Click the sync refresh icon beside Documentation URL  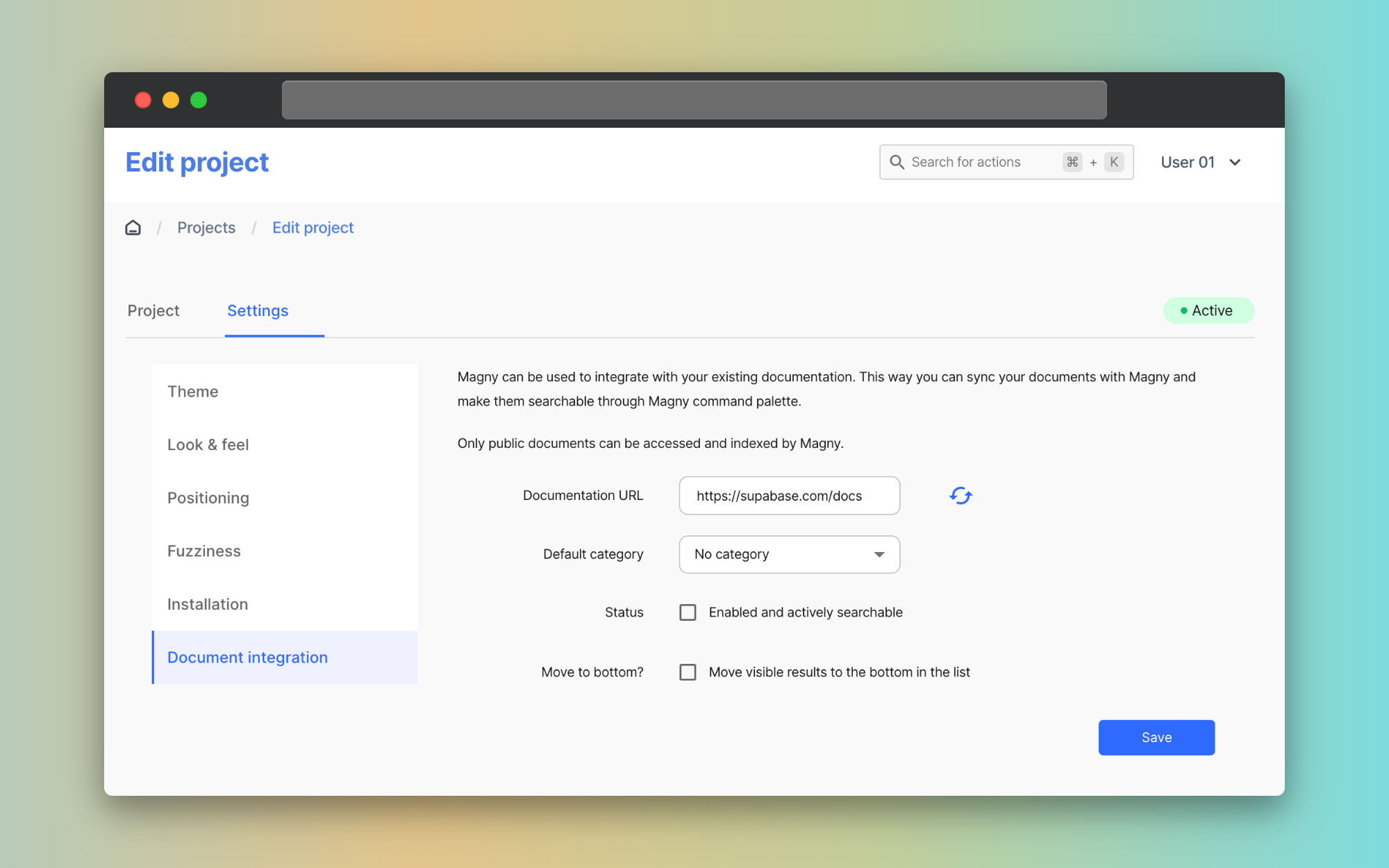(x=960, y=496)
